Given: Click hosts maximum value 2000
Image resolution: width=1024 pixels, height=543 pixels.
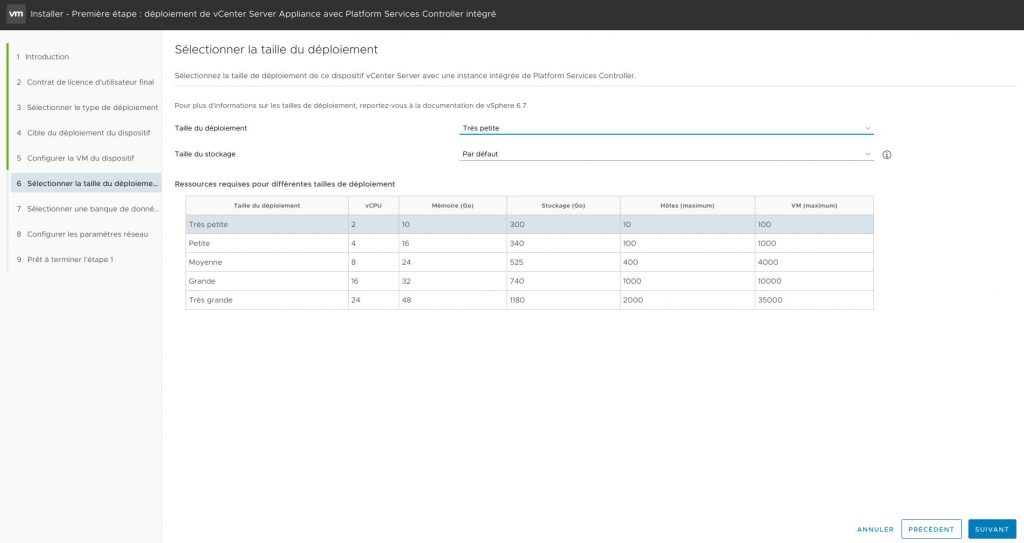Looking at the screenshot, I should (633, 300).
